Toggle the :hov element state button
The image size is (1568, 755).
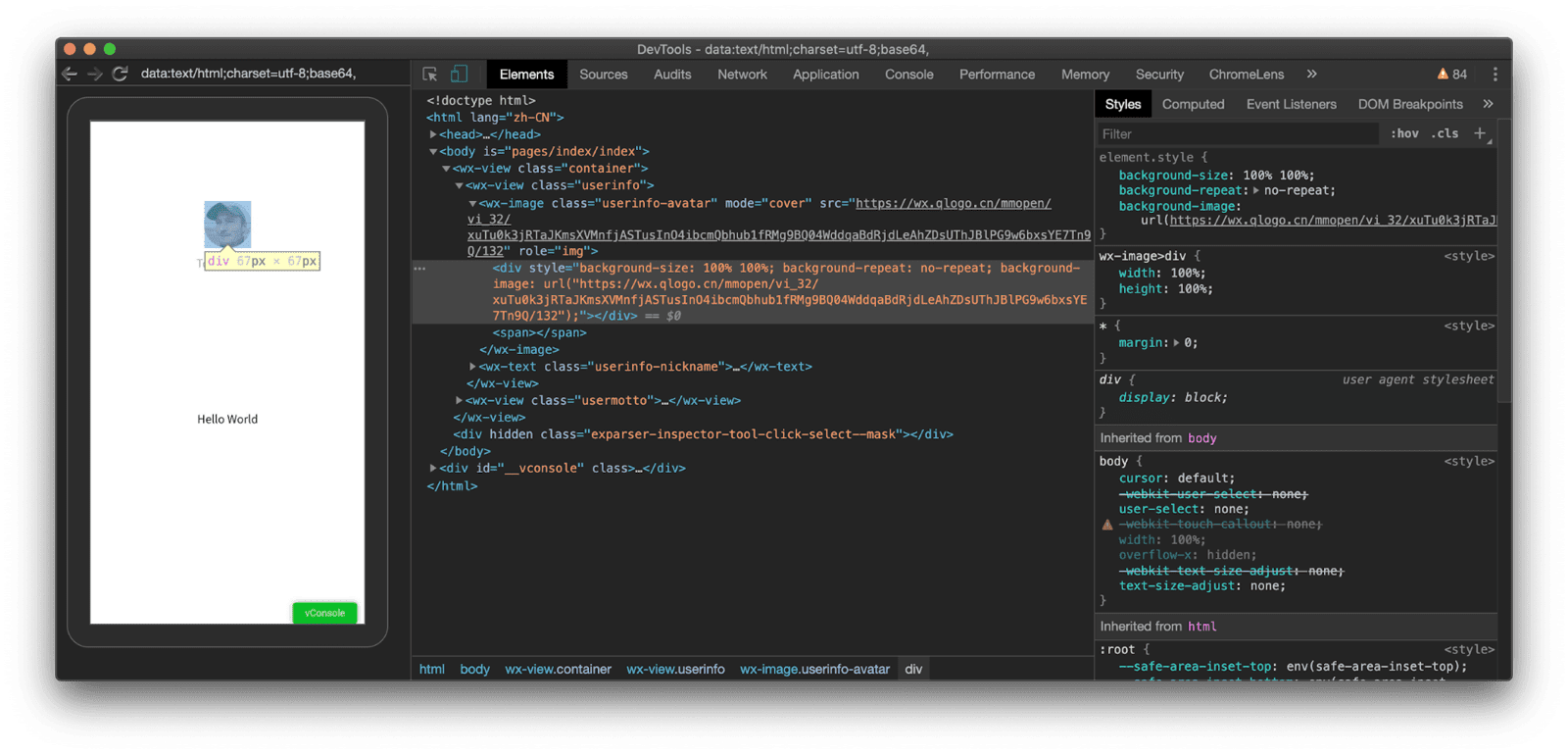[x=1403, y=133]
